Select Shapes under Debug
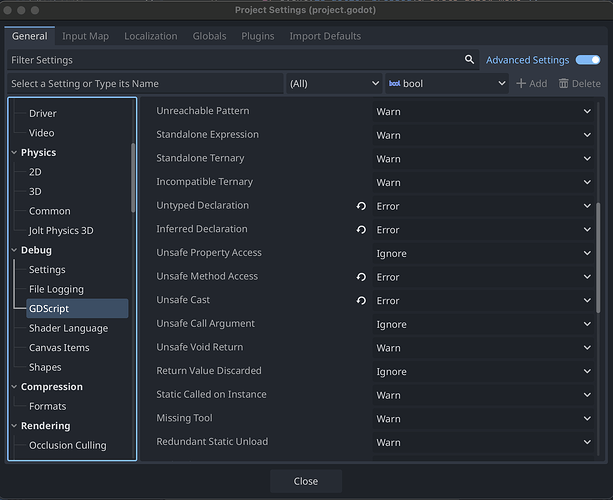The image size is (613, 500). [x=45, y=367]
